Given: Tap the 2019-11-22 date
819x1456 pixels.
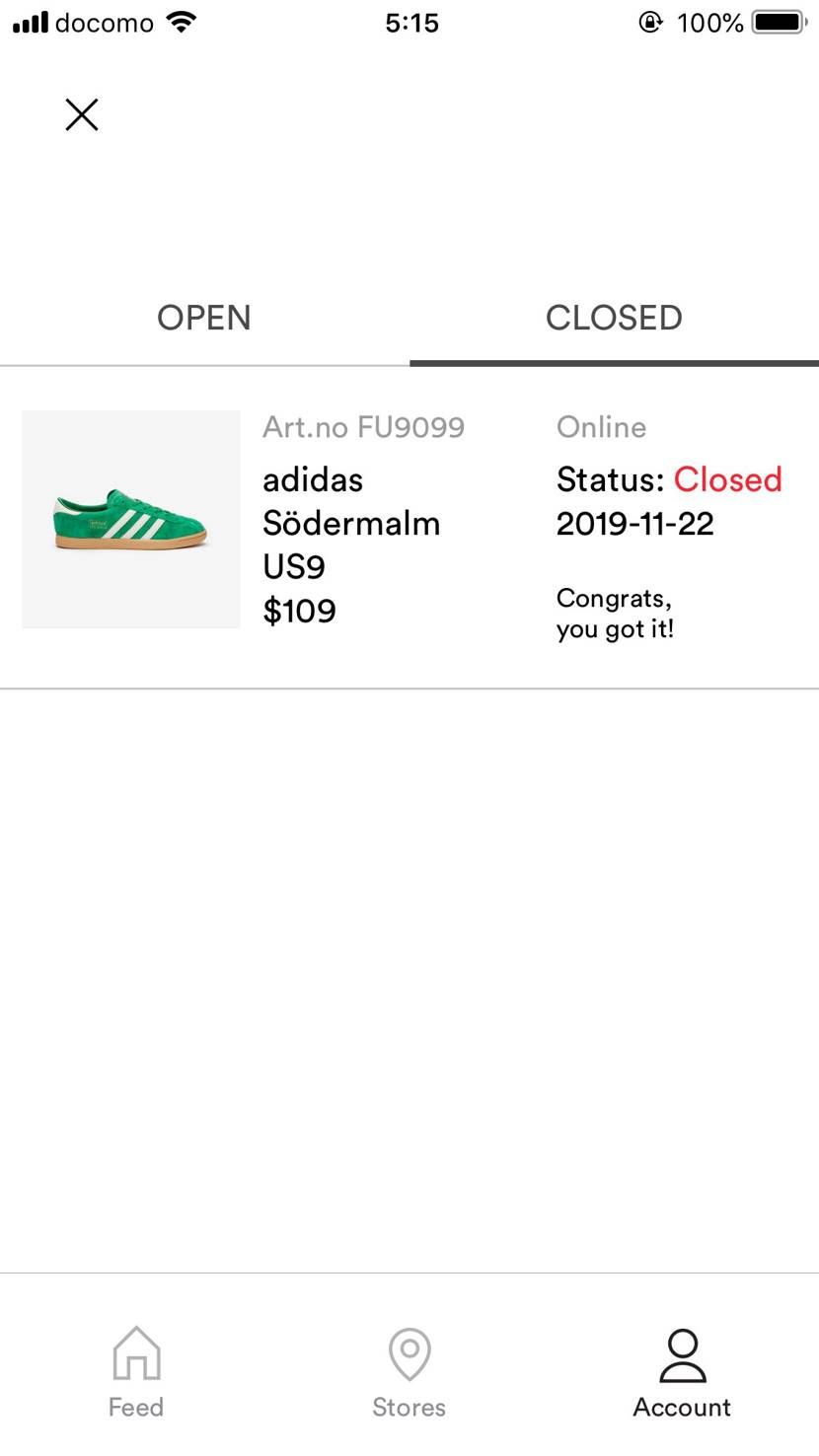Looking at the screenshot, I should tap(635, 524).
